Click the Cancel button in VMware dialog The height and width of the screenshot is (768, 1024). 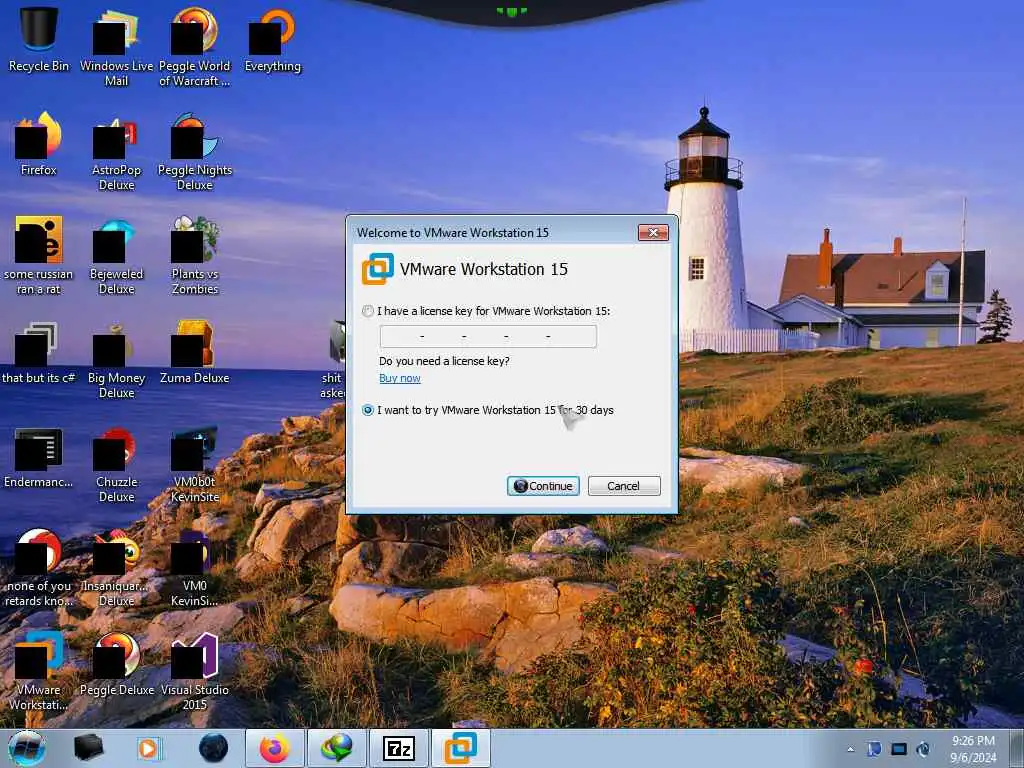(624, 486)
